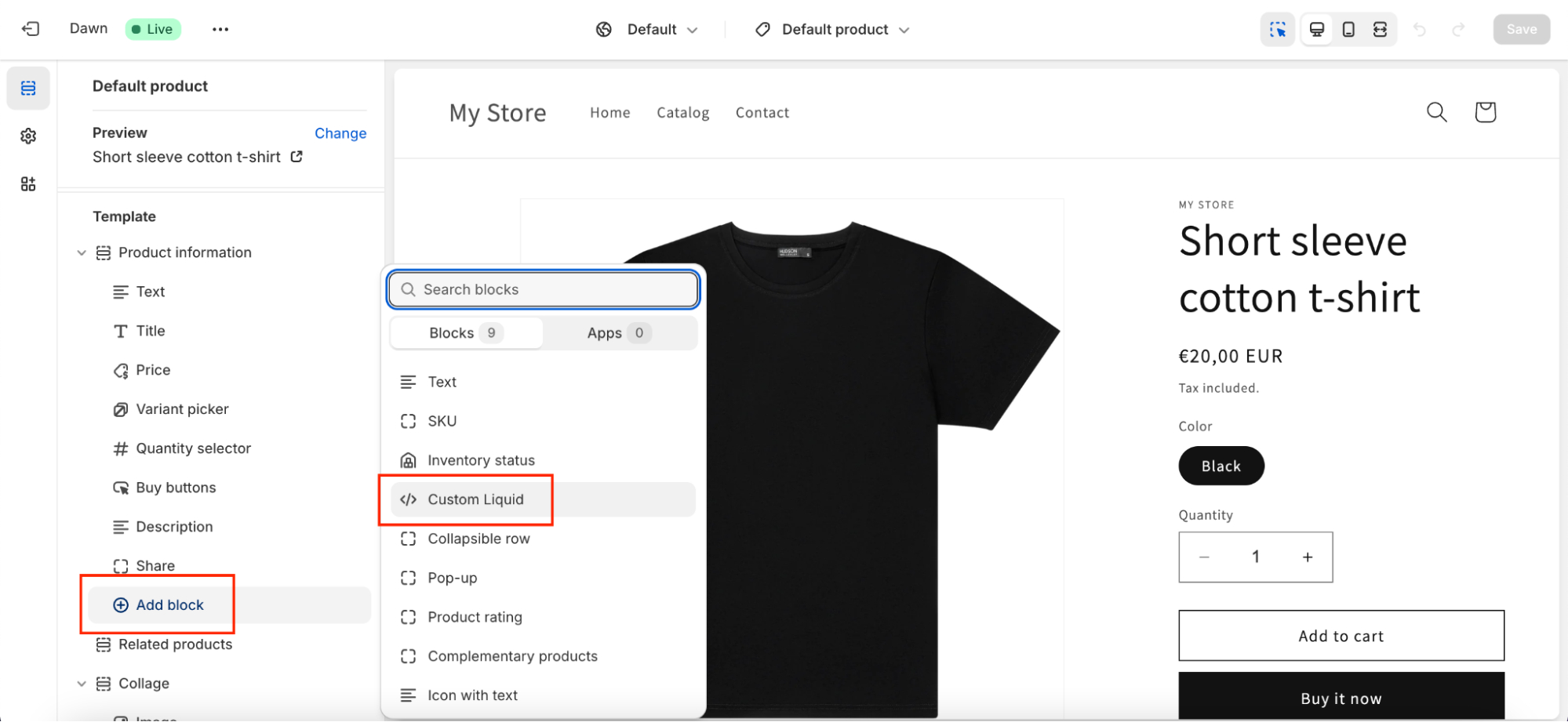Switch to mobile preview view

1348,29
